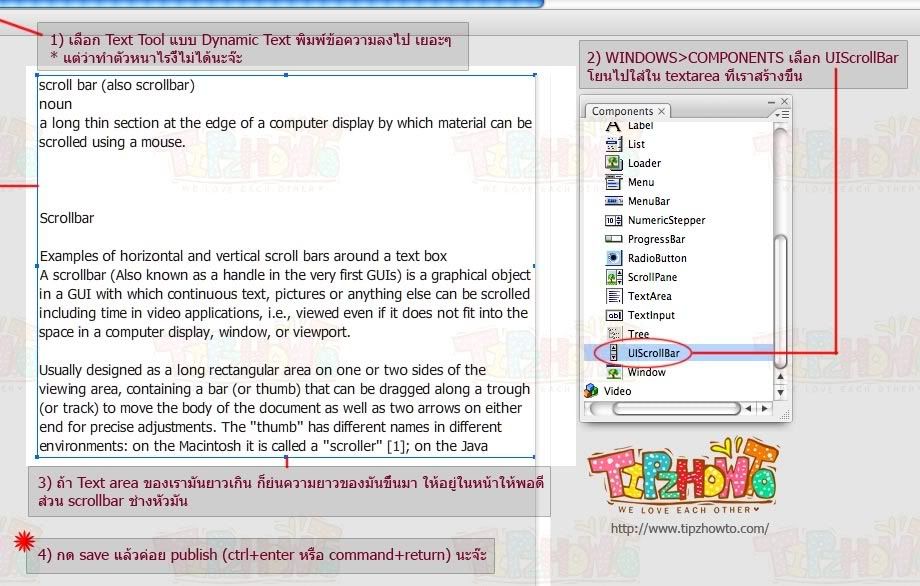920x586 pixels.
Task: Click the Loader component icon
Action: (614, 163)
